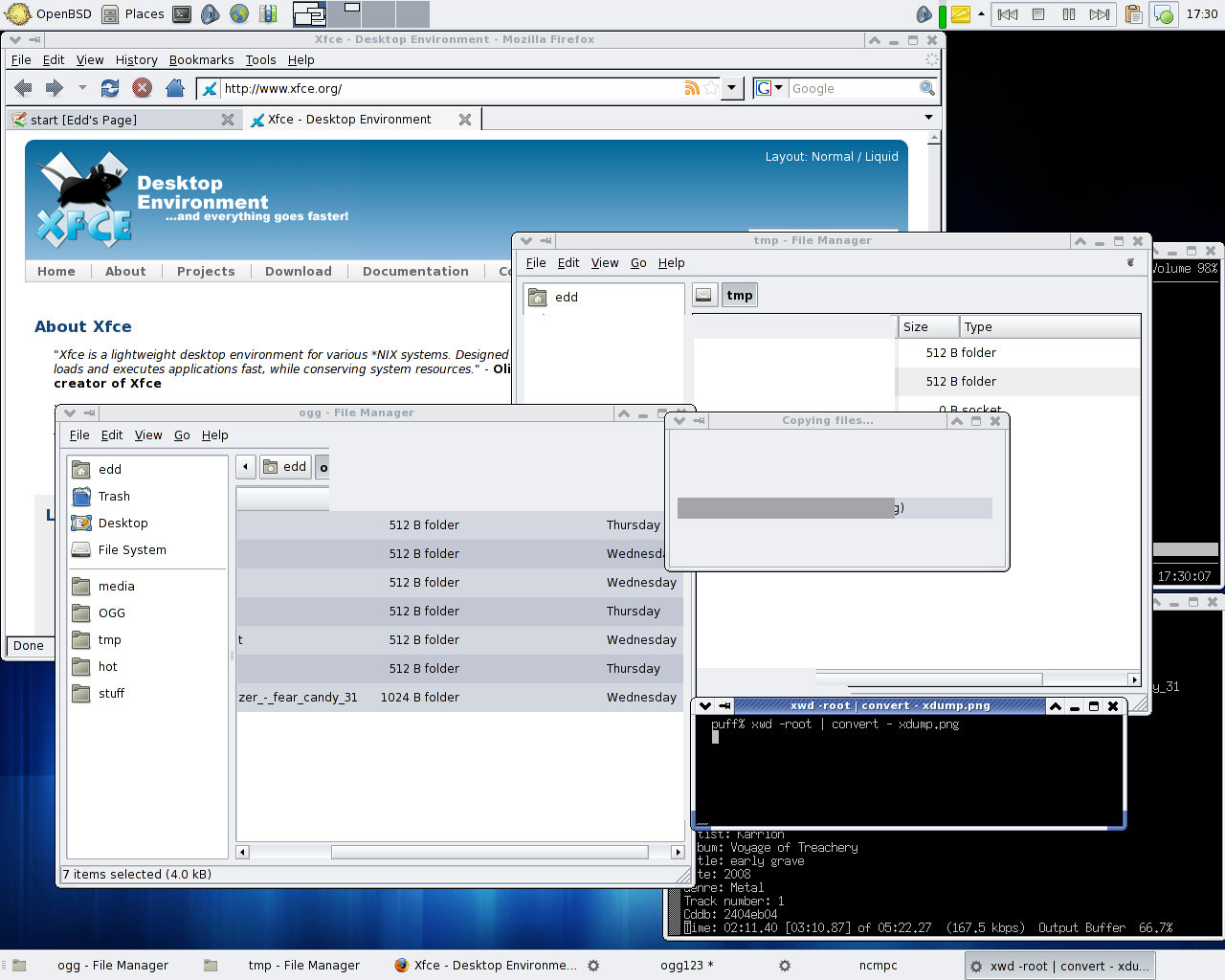Image resolution: width=1225 pixels, height=980 pixels.
Task: Open the Bookmarks menu in Firefox
Action: click(x=201, y=59)
